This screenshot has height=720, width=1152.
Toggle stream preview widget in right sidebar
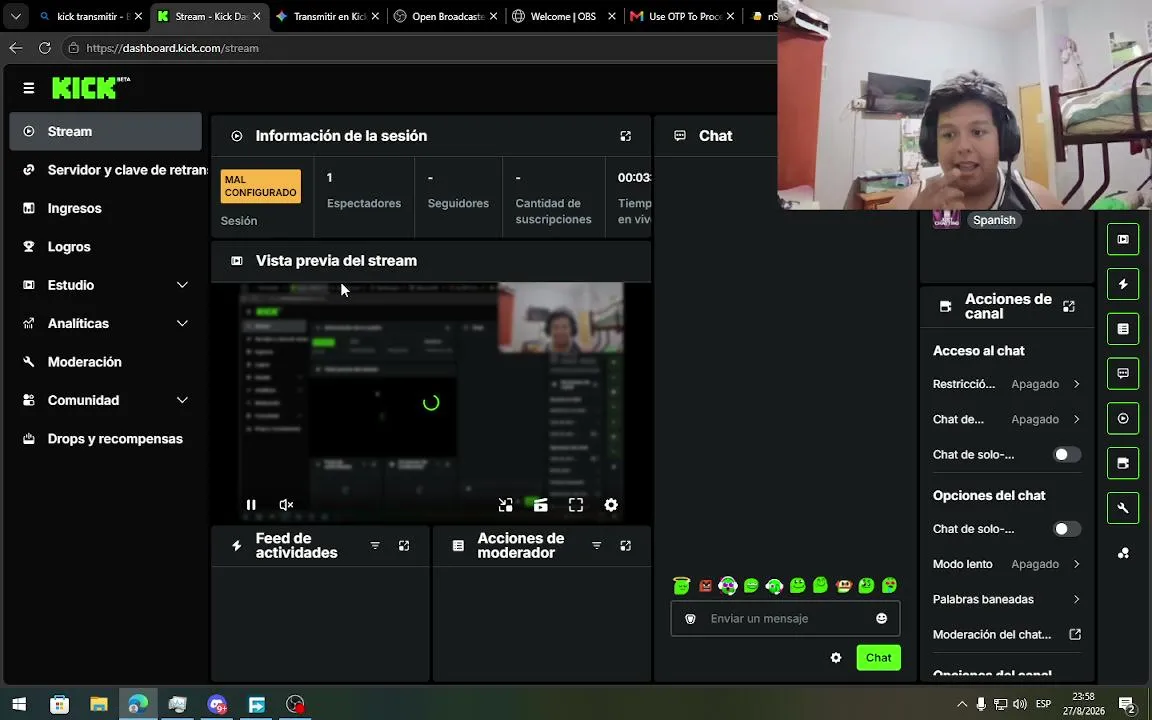(1123, 240)
